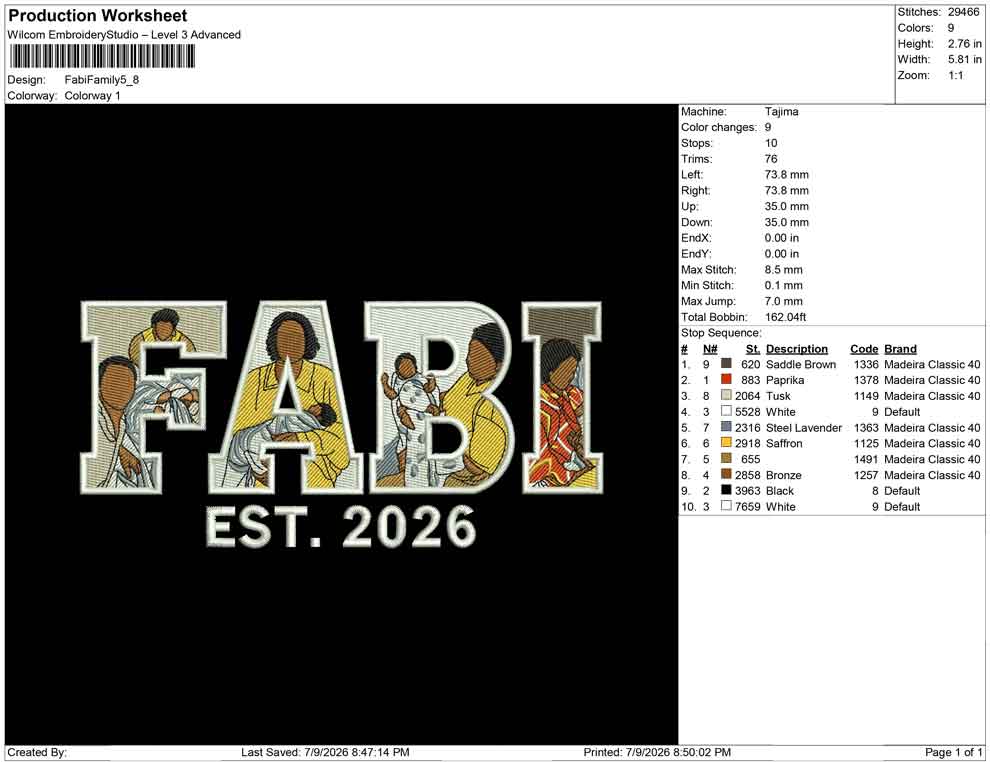Click the 'Brand' column header
Screen dimensions: 990x762
tap(900, 348)
